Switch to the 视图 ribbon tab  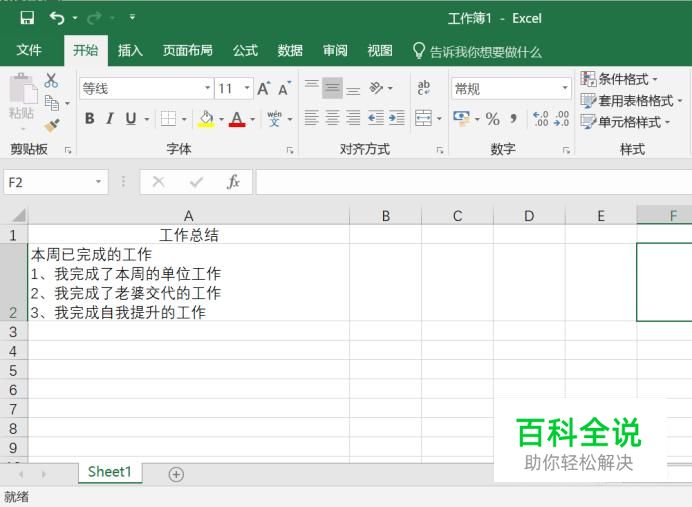click(x=380, y=50)
